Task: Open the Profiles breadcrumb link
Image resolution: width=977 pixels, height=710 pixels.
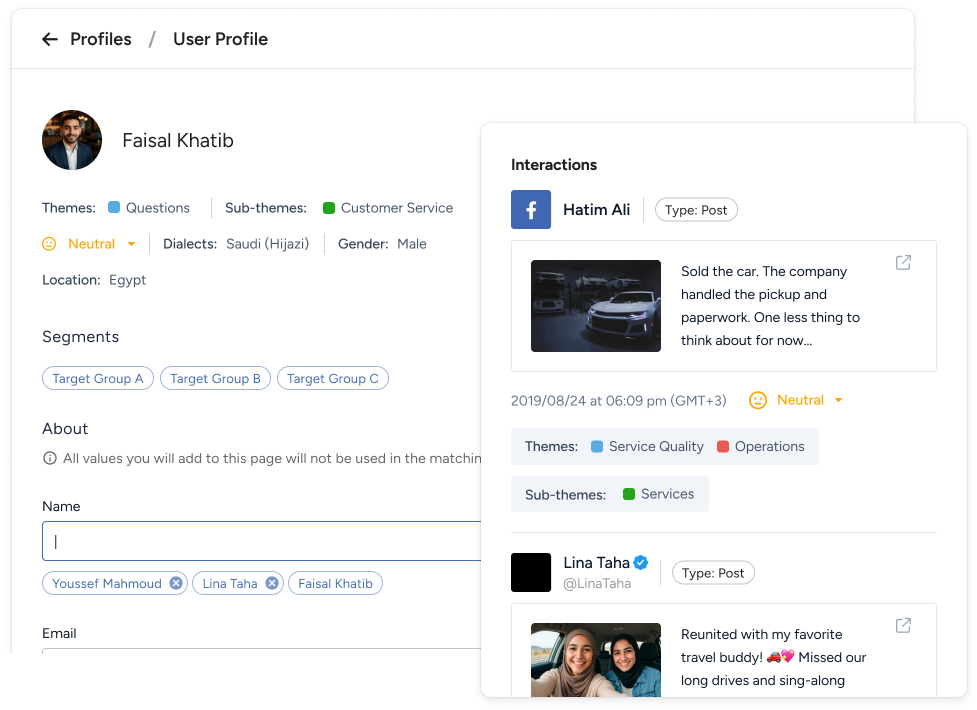Action: click(101, 39)
